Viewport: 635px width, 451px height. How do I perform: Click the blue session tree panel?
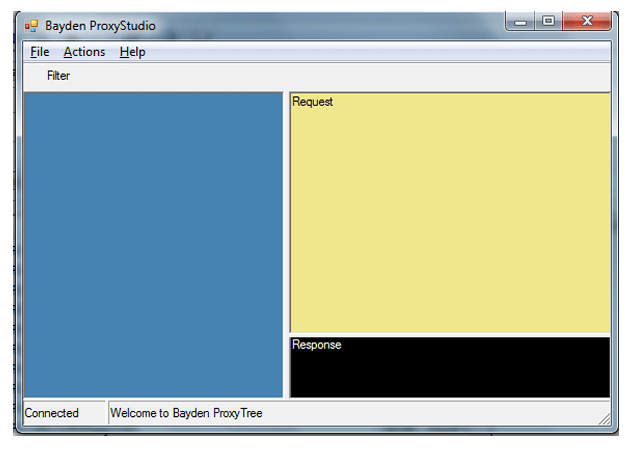point(153,245)
